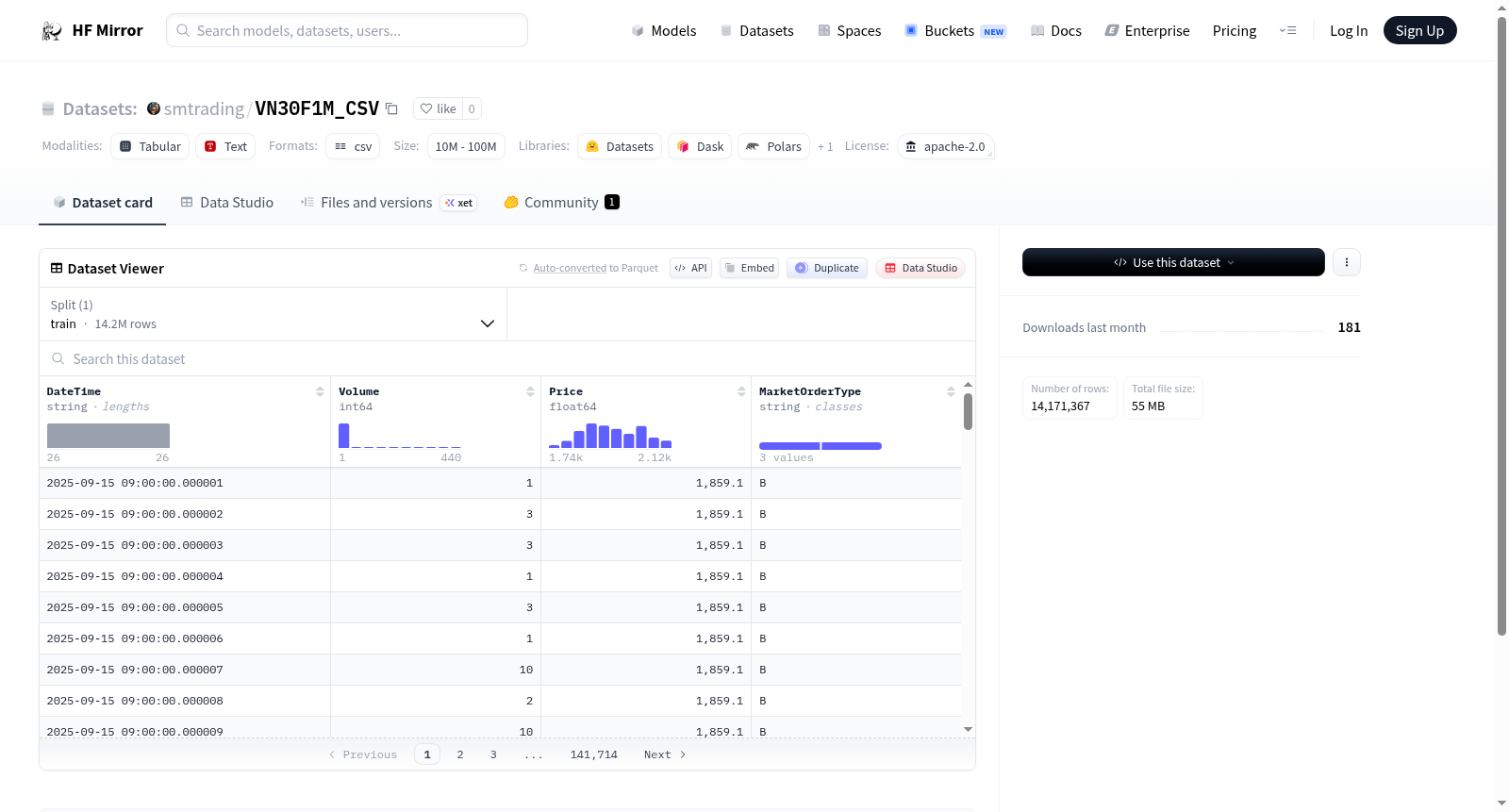Click the like count 0
Viewport: 1509px width, 812px height.
472,108
